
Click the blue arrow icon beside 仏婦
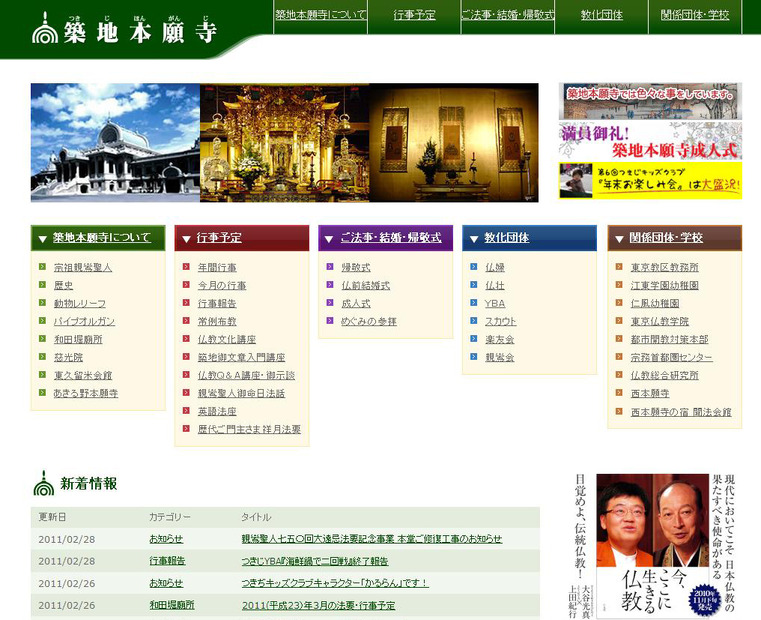click(474, 267)
